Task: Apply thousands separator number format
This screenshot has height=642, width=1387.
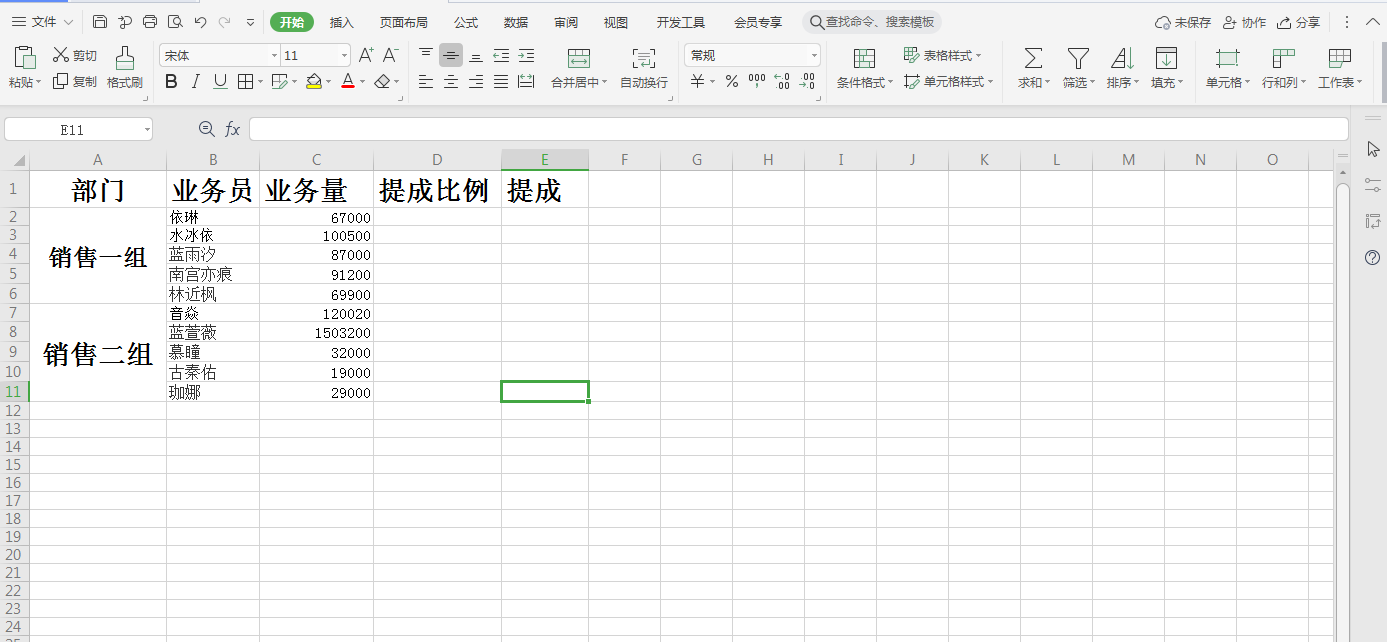Action: point(757,82)
